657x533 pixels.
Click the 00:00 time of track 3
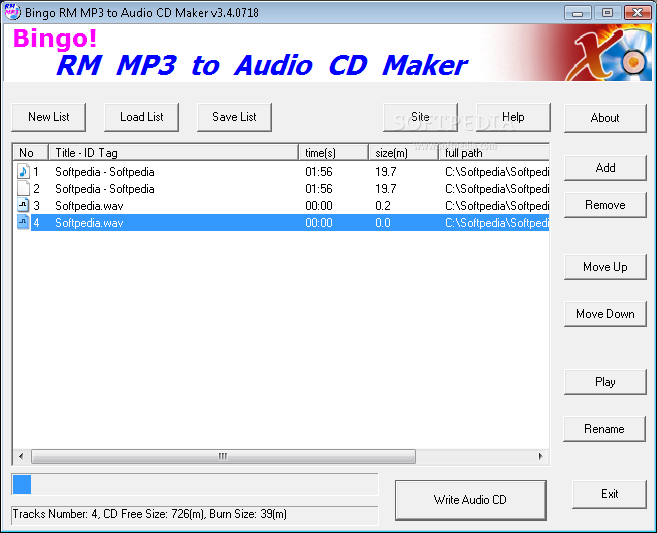[x=319, y=206]
